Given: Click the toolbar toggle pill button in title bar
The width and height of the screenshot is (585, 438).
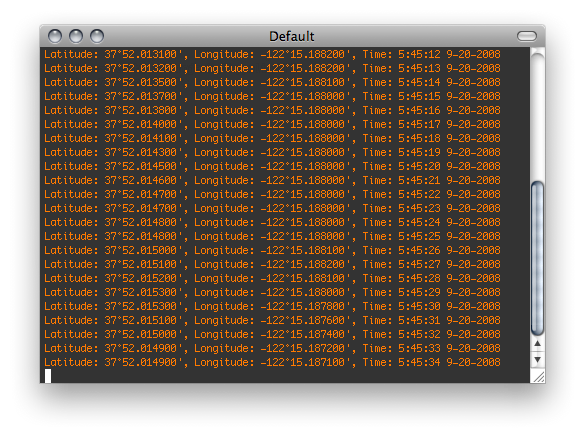Looking at the screenshot, I should (x=526, y=36).
